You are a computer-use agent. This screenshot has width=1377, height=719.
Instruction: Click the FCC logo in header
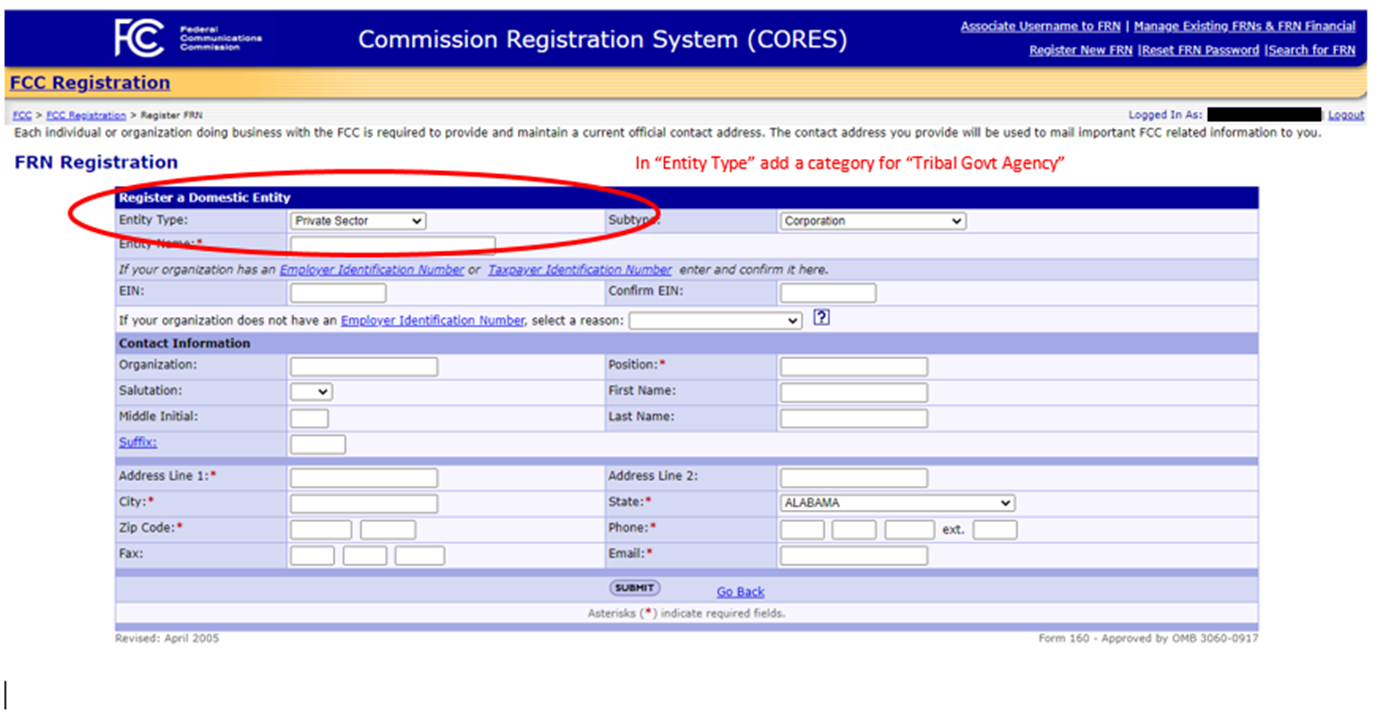(139, 38)
